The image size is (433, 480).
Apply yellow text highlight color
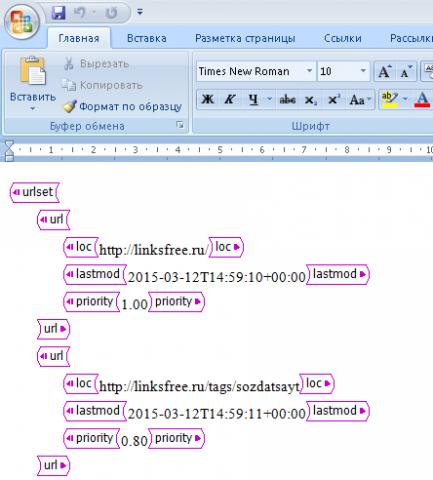click(x=390, y=99)
